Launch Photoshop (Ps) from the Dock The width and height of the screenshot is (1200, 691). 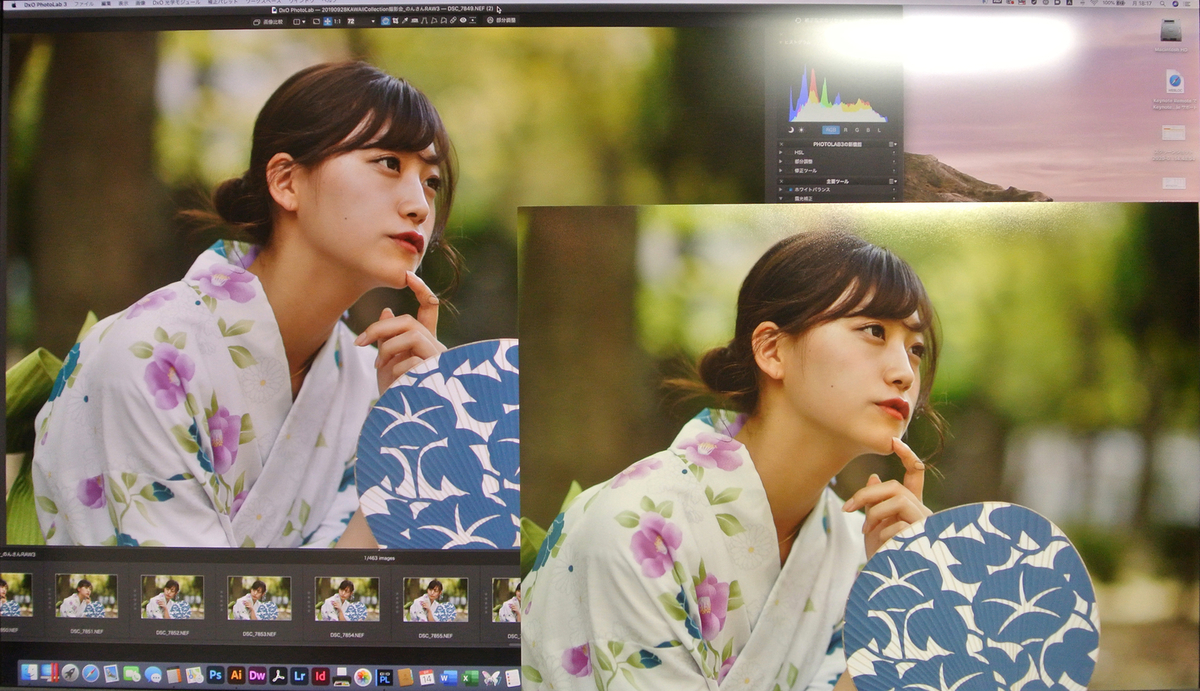click(215, 675)
